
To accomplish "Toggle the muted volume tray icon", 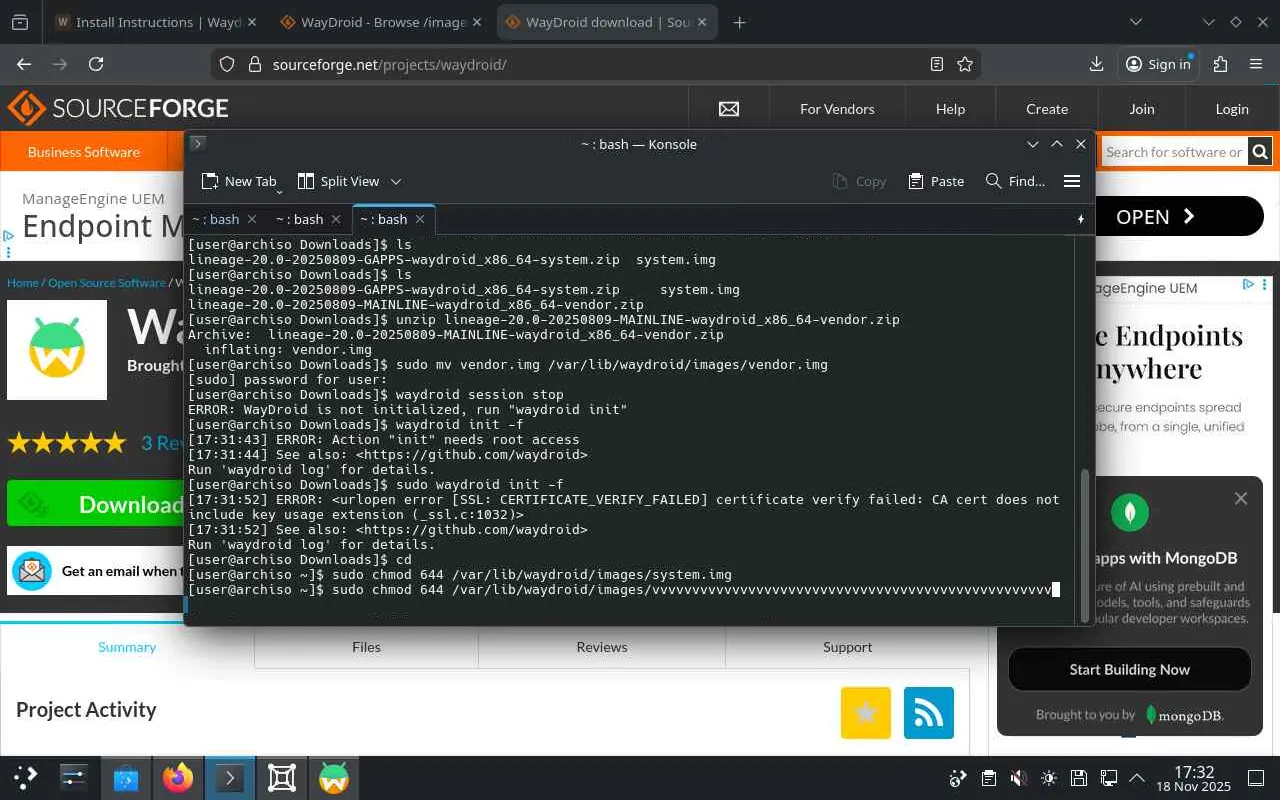I will (x=1018, y=778).
